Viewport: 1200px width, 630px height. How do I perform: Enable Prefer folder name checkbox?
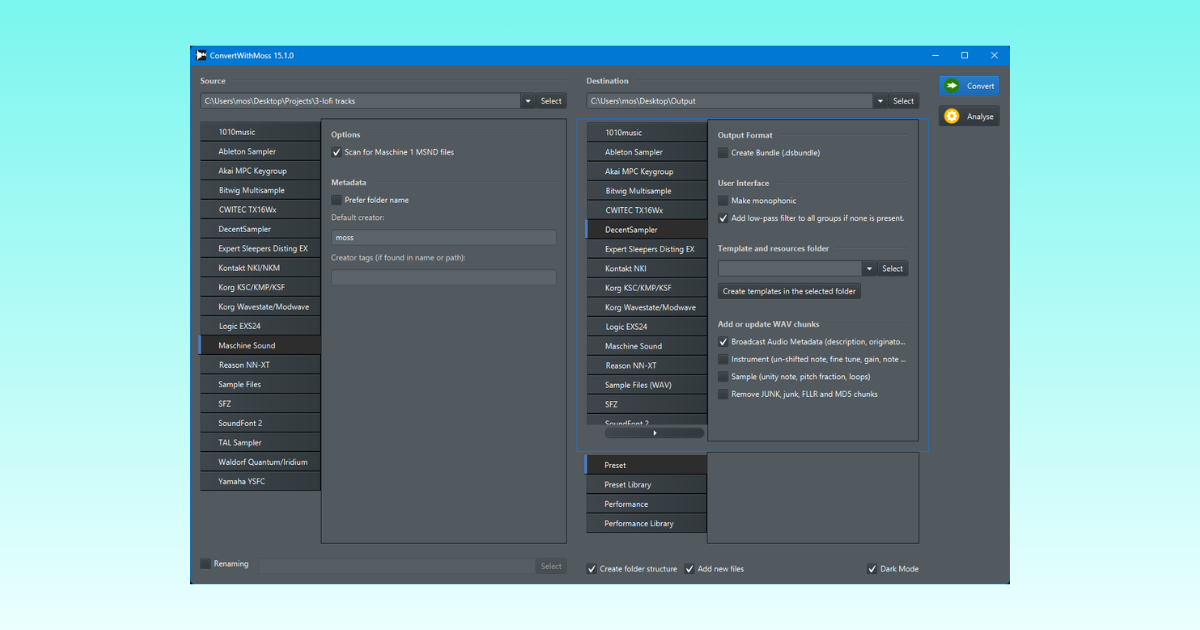[336, 200]
